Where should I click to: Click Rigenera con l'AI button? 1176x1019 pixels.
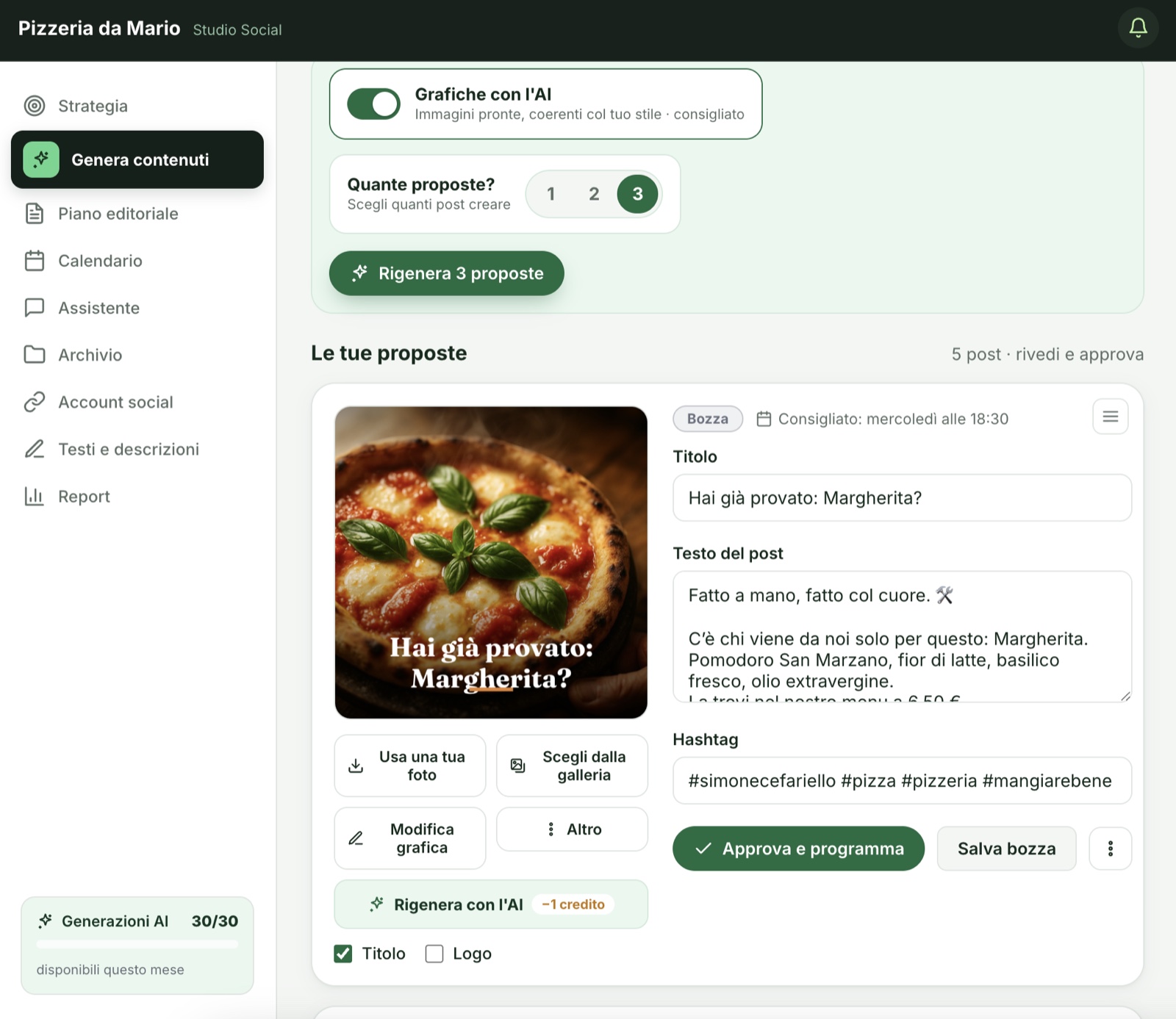pyautogui.click(x=491, y=904)
